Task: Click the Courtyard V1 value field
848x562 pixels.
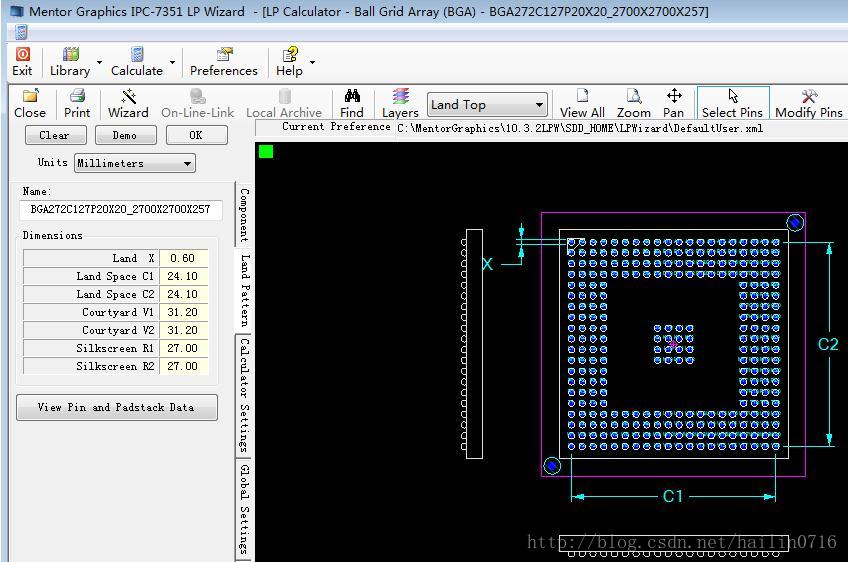Action: (183, 312)
